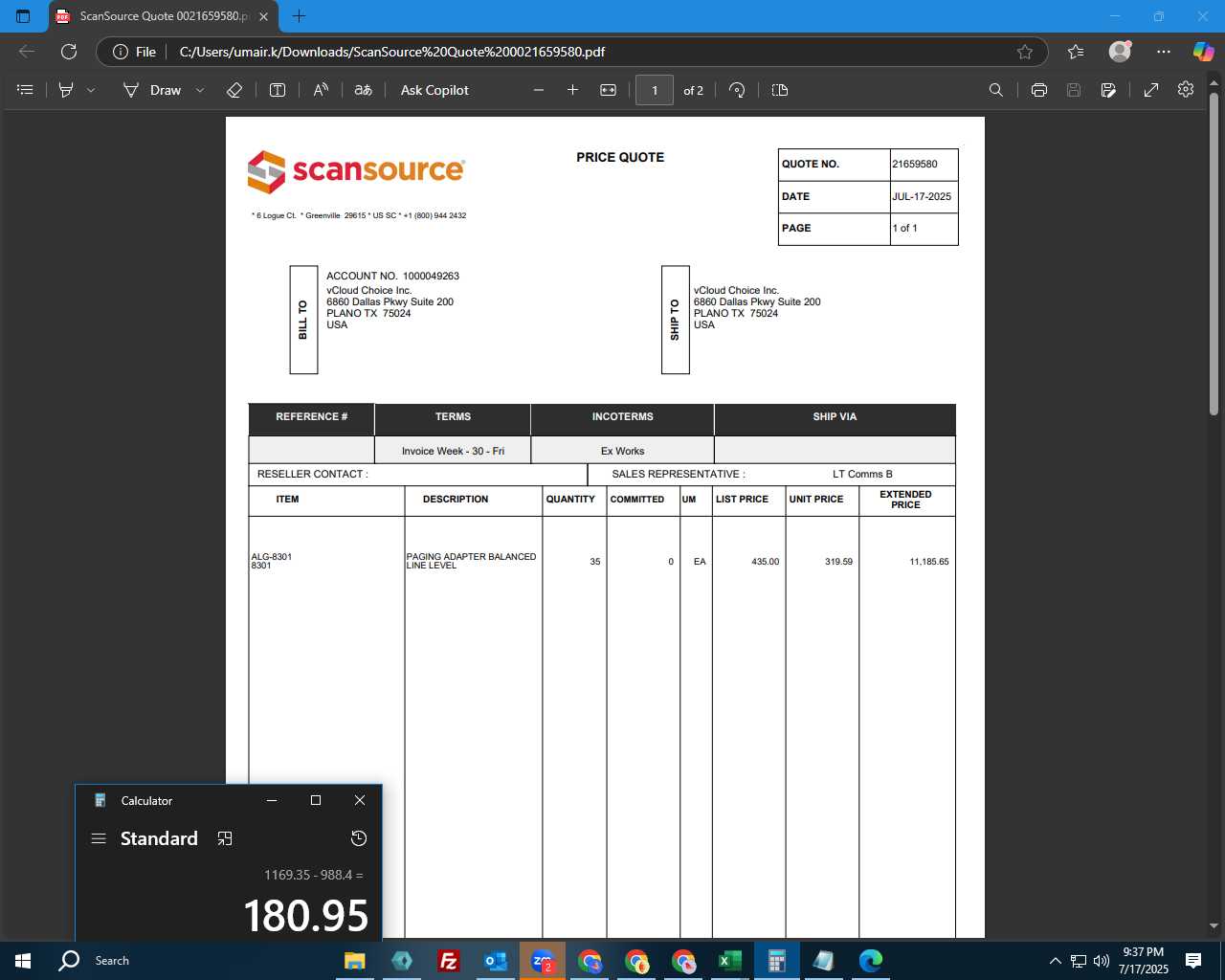This screenshot has height=980, width=1225.
Task: Zoom out the PDF
Action: click(539, 90)
